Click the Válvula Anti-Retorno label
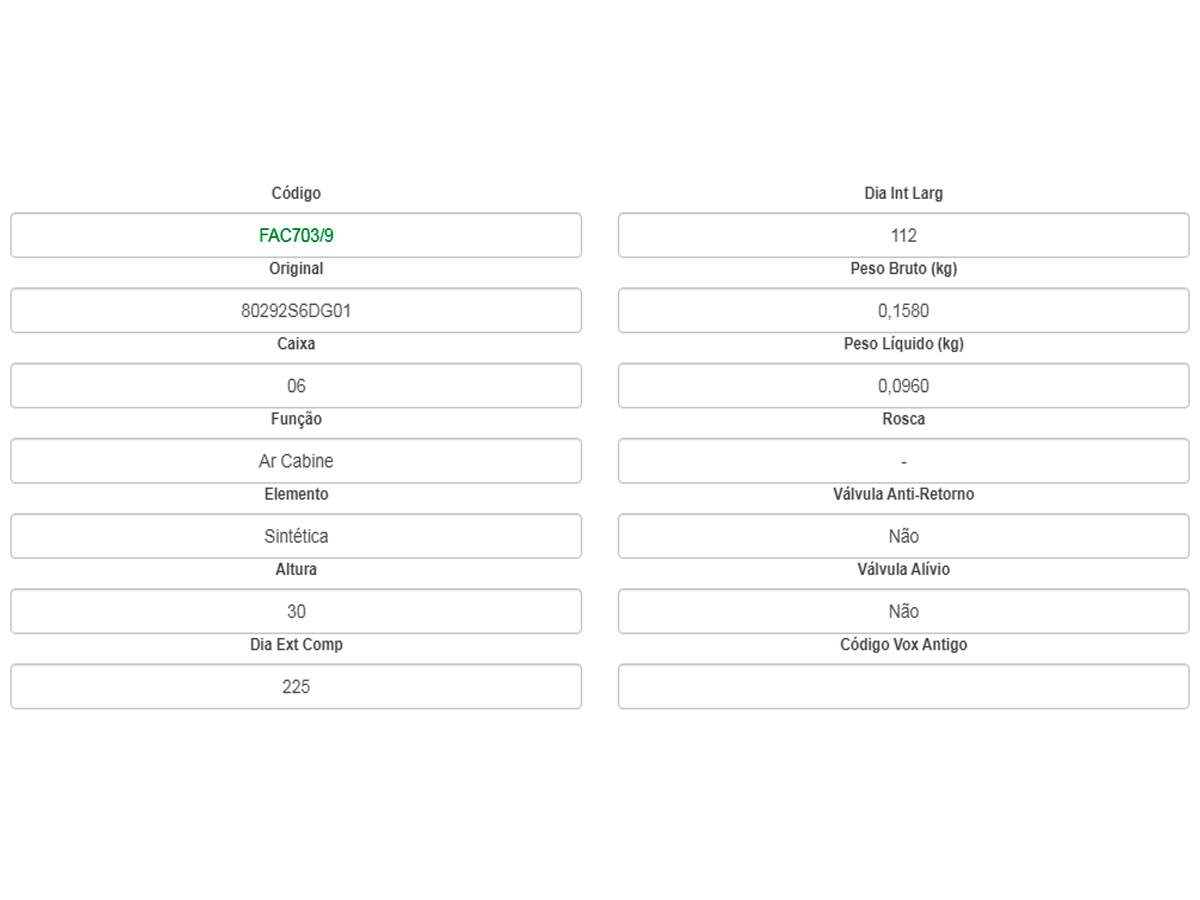The image size is (1200, 900). 903,494
